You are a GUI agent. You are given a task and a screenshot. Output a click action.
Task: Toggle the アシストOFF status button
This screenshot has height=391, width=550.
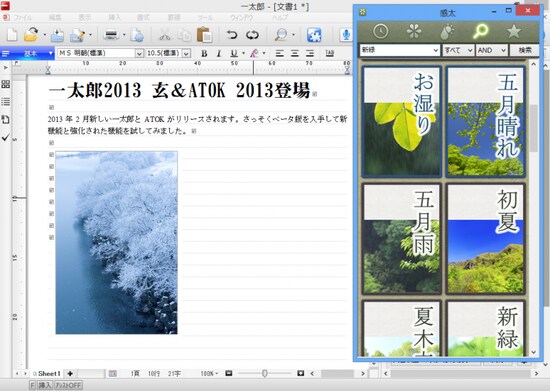point(68,385)
